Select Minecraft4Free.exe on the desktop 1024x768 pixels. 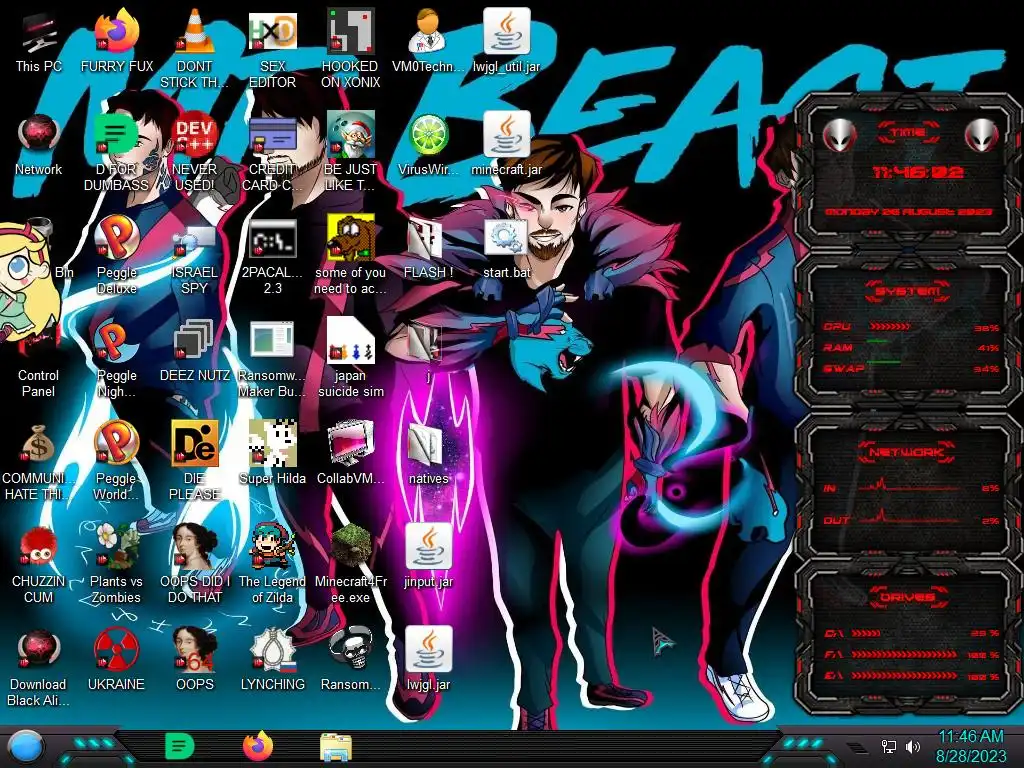click(x=350, y=564)
